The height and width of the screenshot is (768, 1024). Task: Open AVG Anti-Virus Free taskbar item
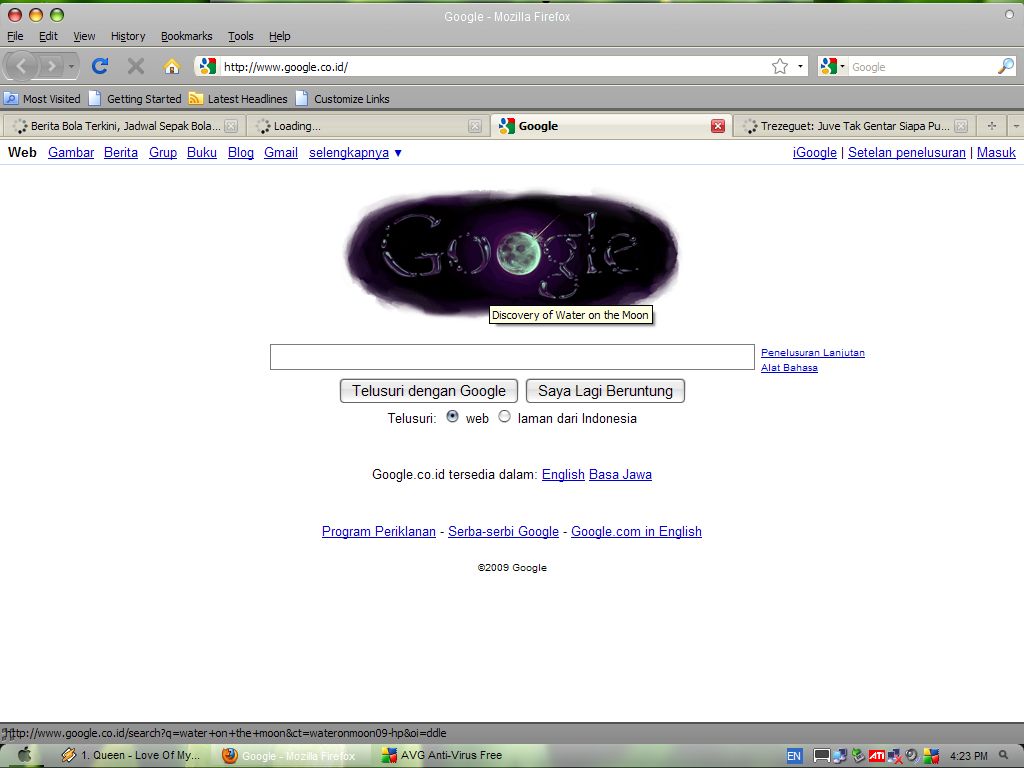[441, 756]
